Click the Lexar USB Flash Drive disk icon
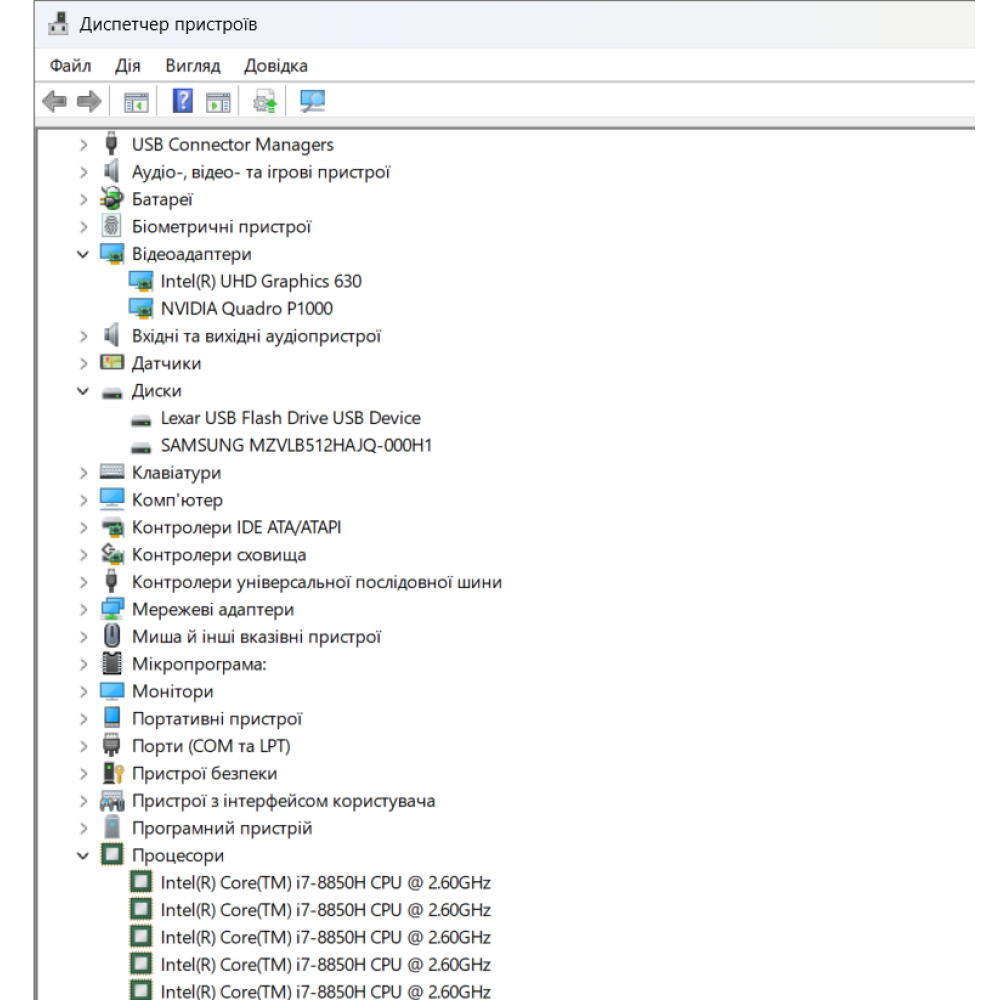This screenshot has height=1000, width=1000. (x=141, y=420)
